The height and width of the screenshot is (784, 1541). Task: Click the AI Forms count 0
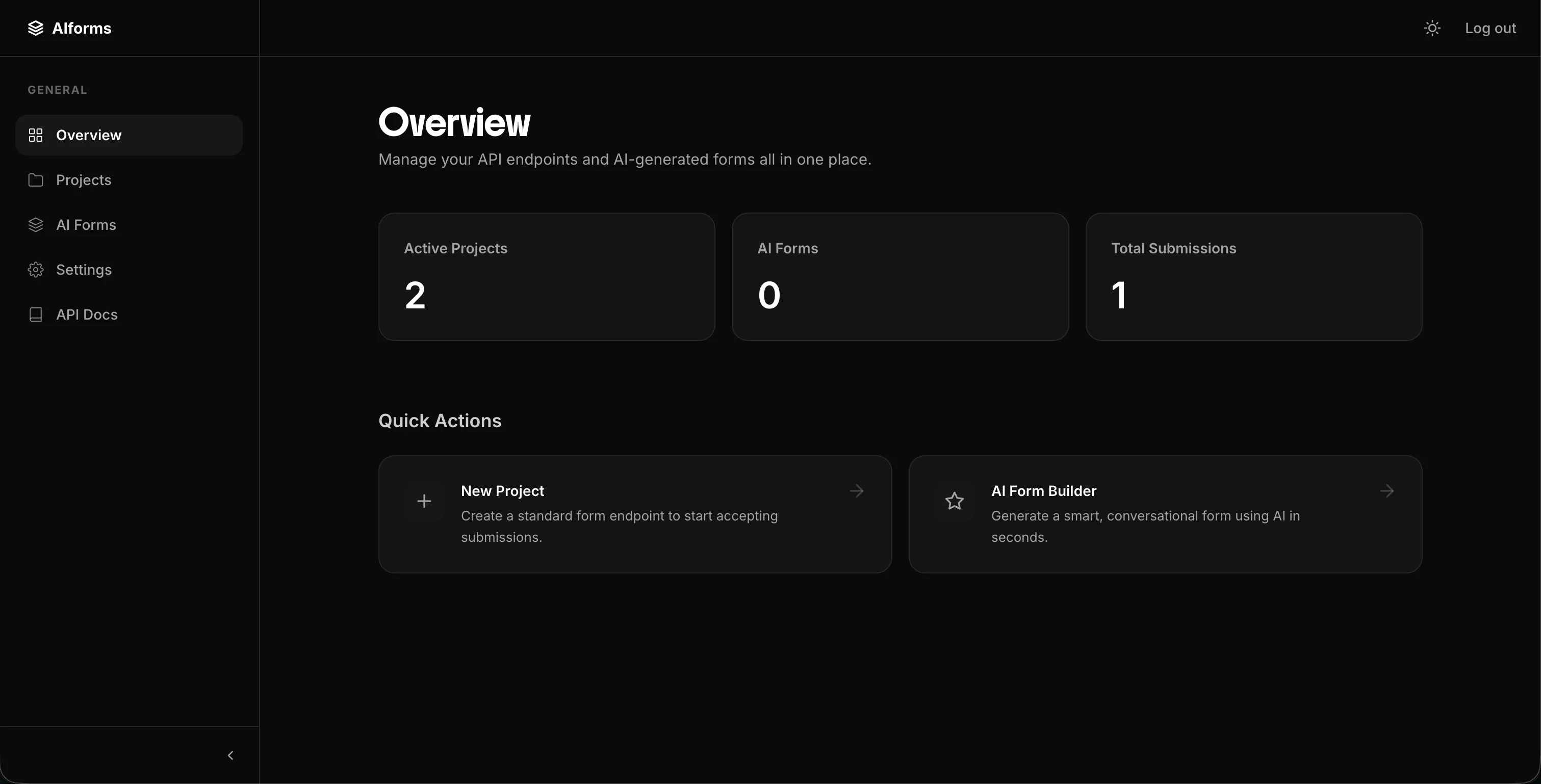click(x=769, y=296)
